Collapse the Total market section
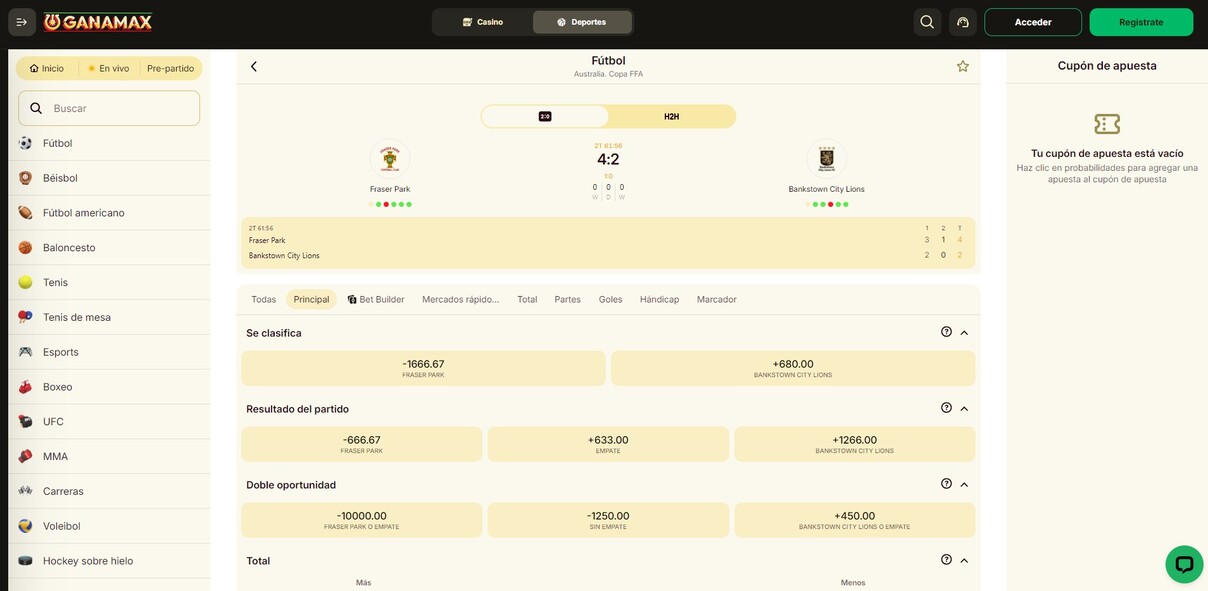 point(964,560)
